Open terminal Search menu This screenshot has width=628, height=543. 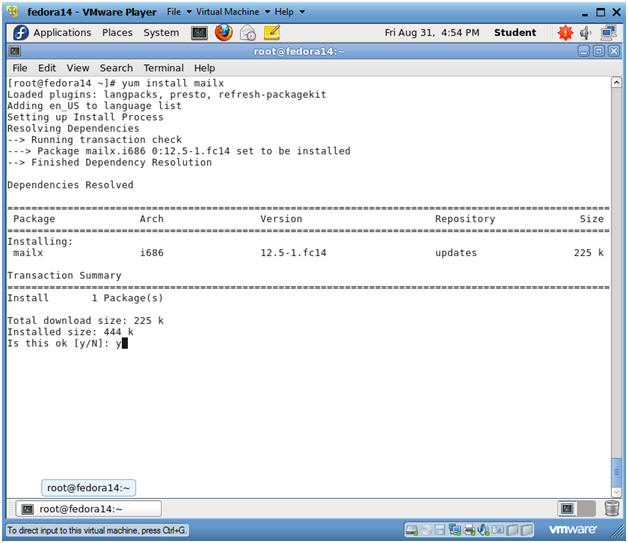point(116,68)
